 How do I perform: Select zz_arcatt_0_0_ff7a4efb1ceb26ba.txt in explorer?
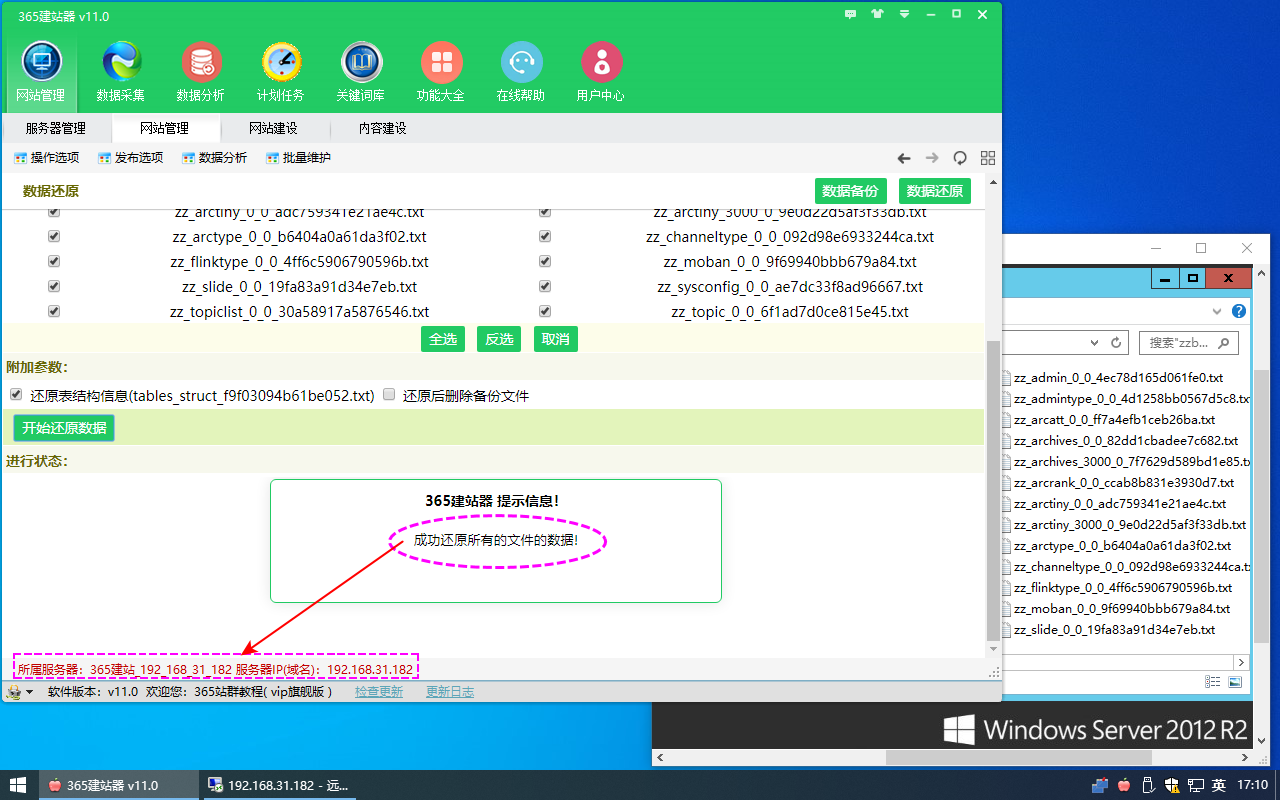click(1114, 420)
